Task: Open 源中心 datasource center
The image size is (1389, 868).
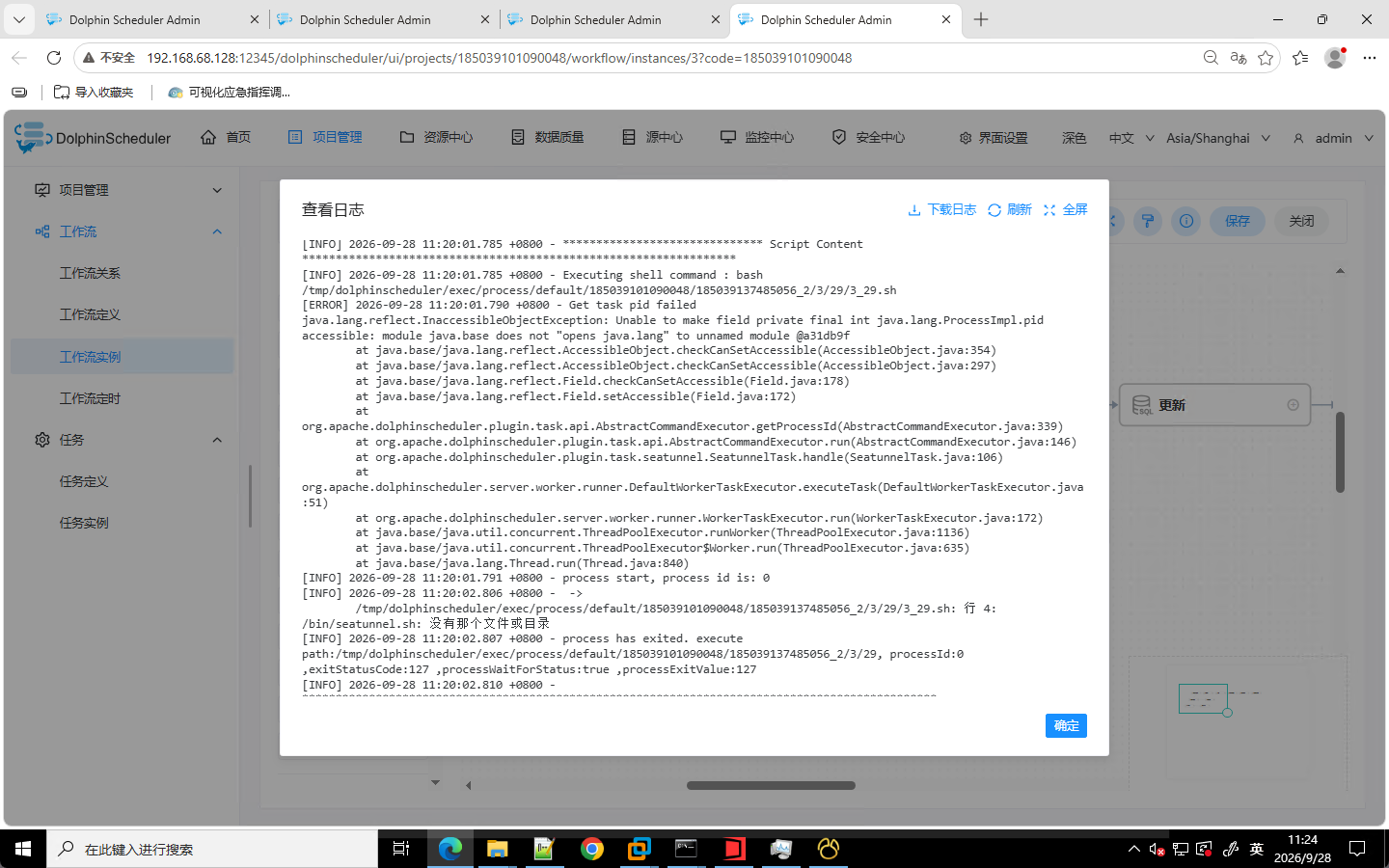Action: [652, 138]
